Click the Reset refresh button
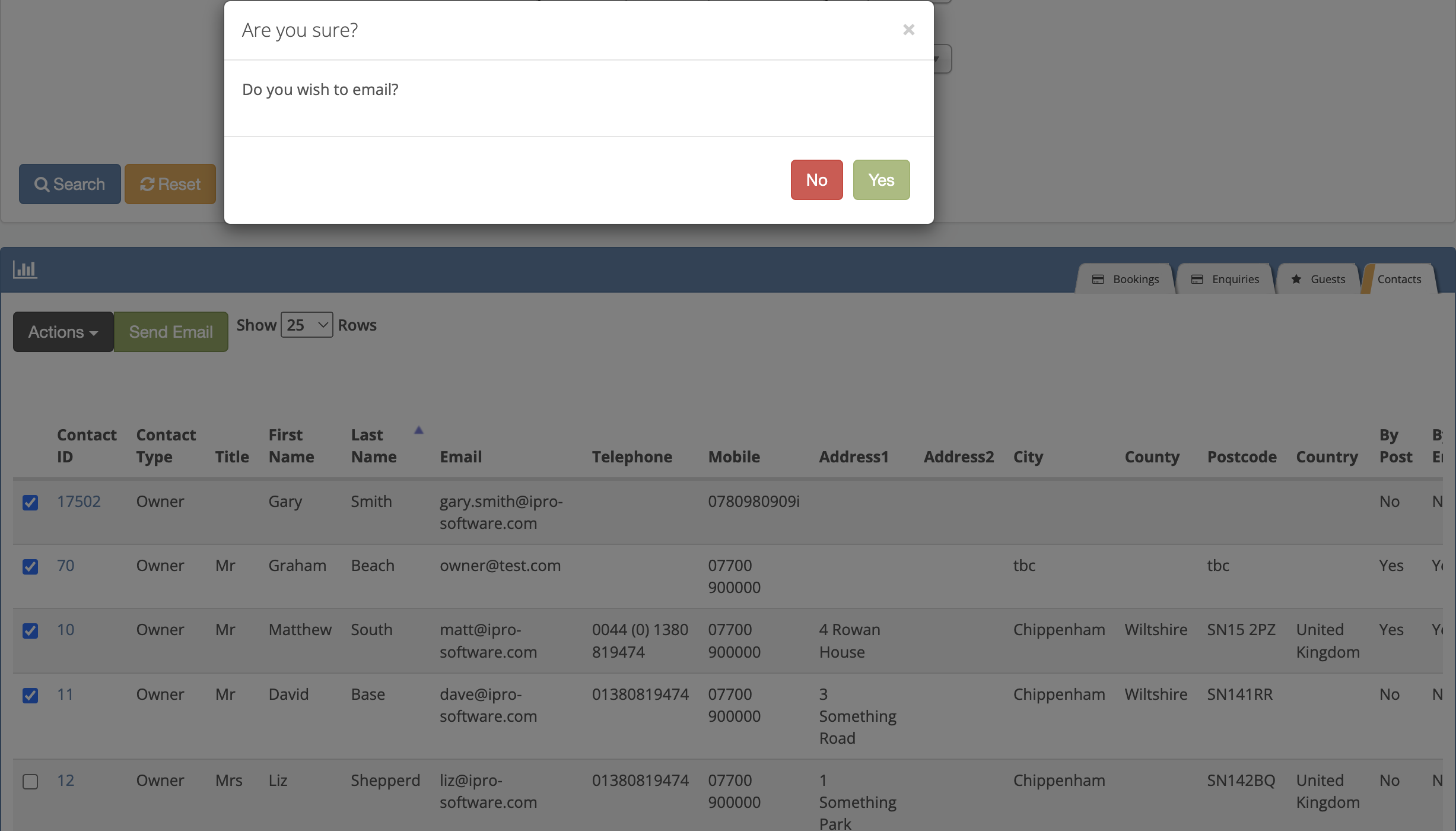 click(170, 184)
